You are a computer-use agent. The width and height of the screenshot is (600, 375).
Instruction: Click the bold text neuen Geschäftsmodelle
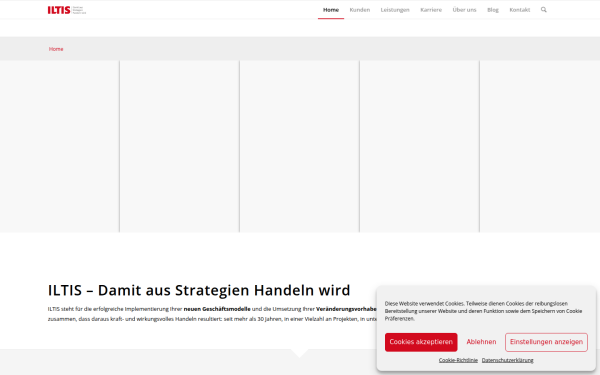217,309
